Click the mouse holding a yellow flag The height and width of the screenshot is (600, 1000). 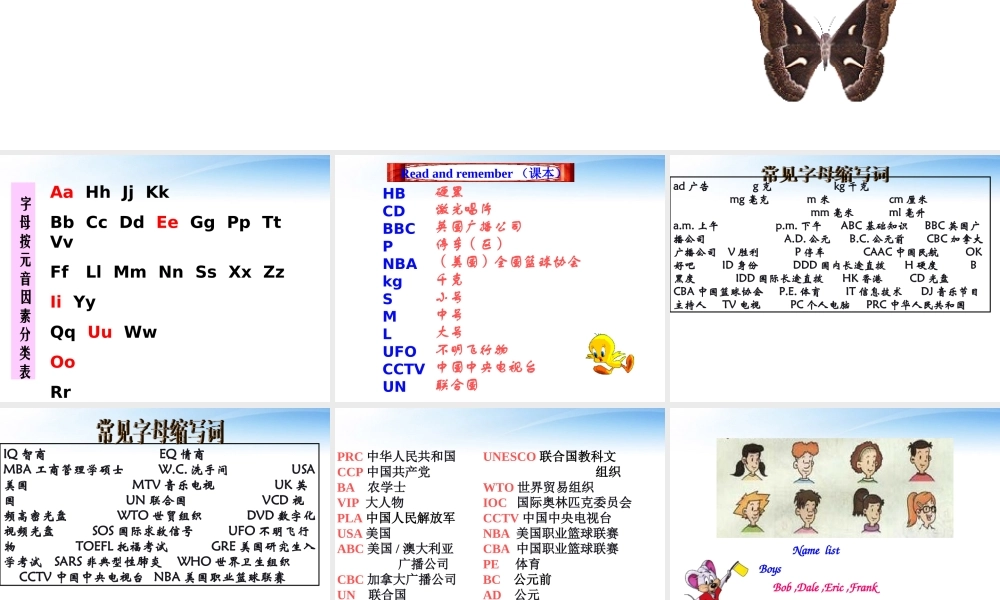(714, 579)
